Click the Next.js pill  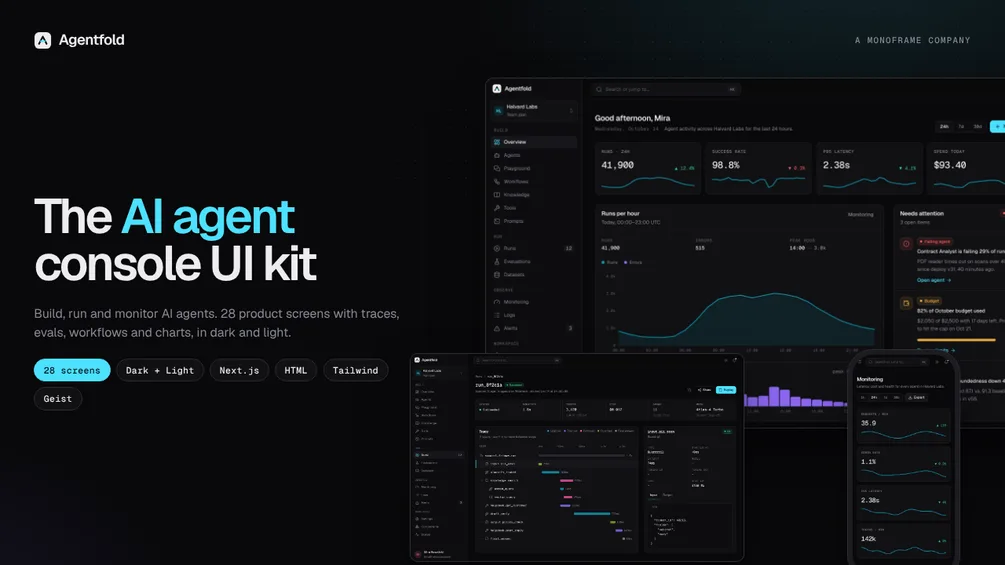point(239,370)
